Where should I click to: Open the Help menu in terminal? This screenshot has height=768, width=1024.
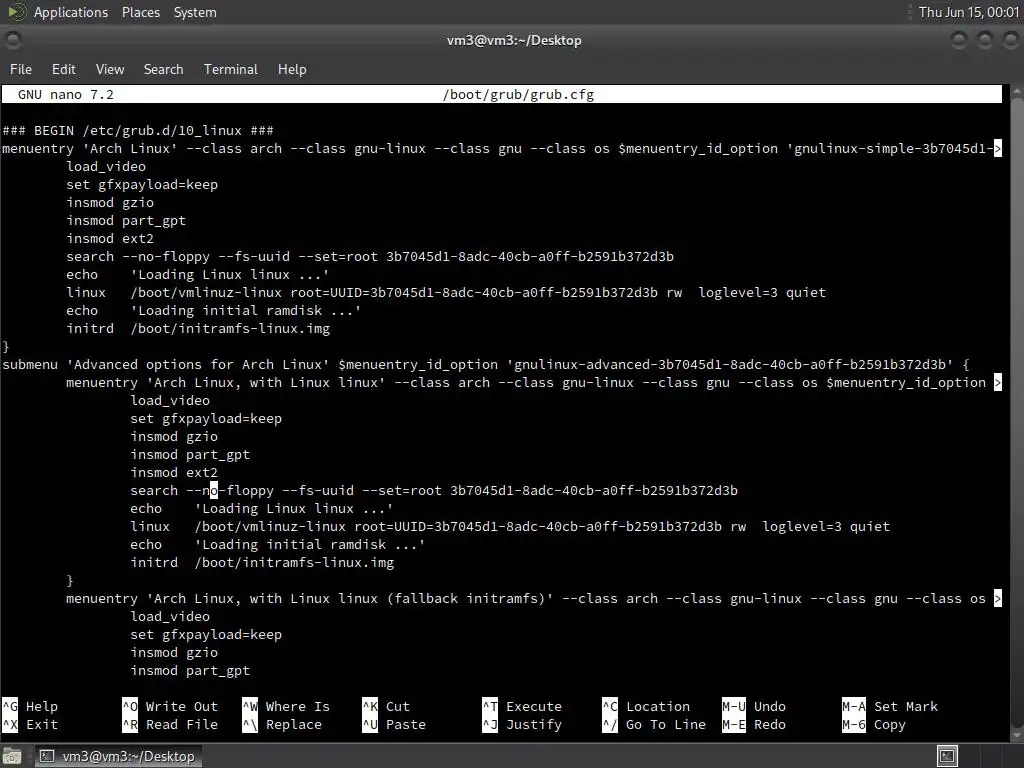point(292,69)
